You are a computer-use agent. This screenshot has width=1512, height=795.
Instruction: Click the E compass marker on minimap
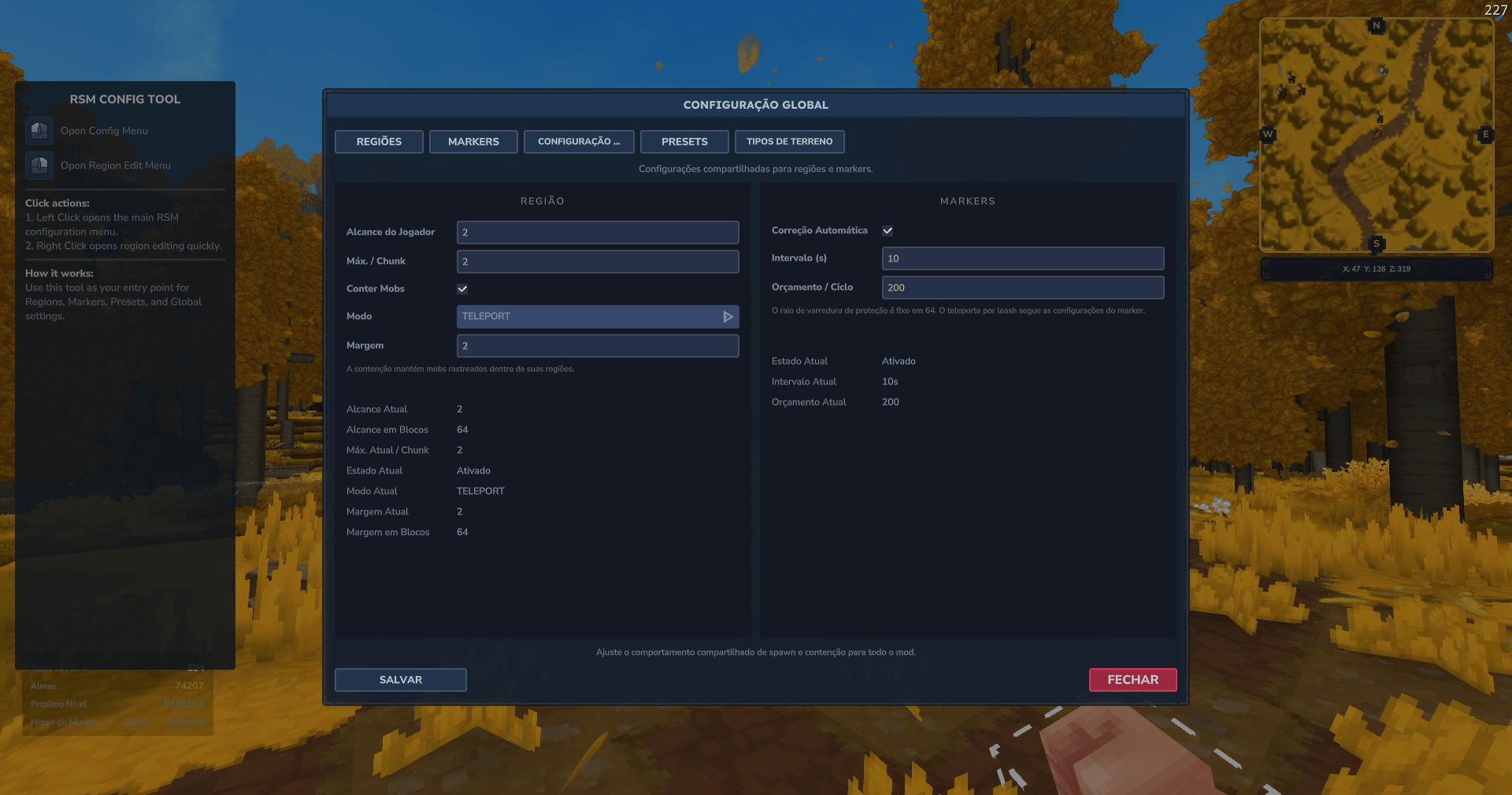[1486, 134]
